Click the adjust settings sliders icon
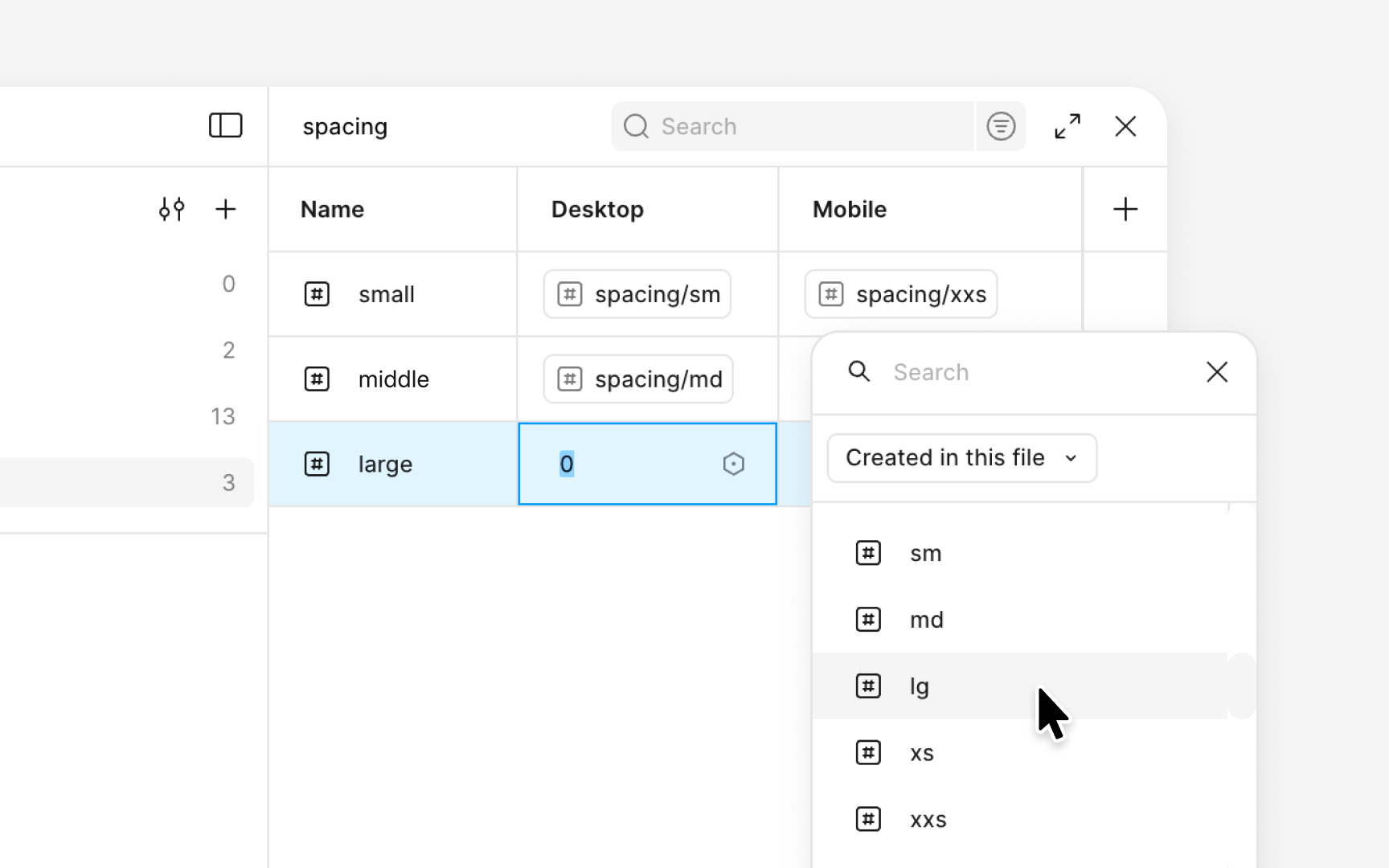The height and width of the screenshot is (868, 1389). coord(171,209)
